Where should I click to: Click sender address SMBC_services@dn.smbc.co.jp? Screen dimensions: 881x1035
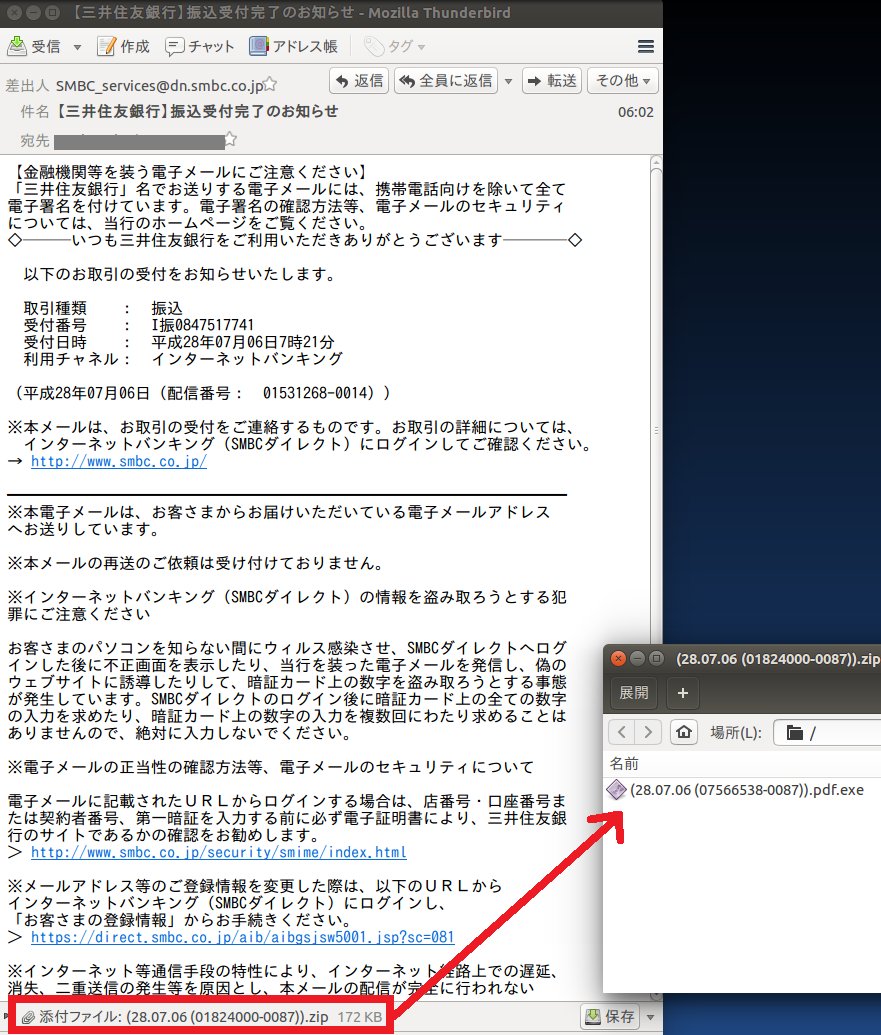[x=159, y=86]
